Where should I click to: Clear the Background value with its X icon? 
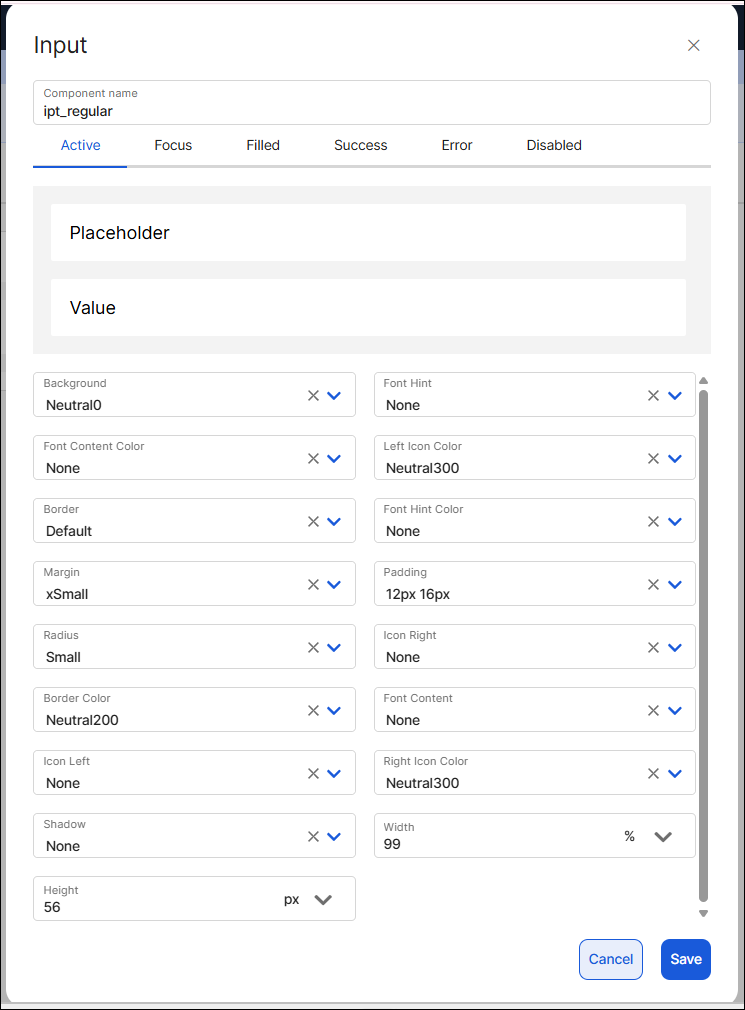[313, 395]
